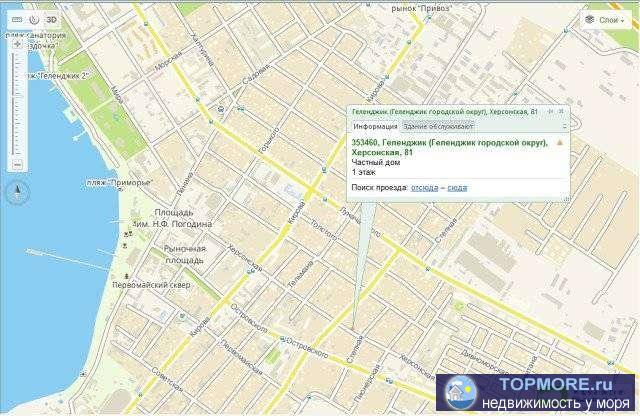
Task: Click the Ленина street label
Action: coord(185,183)
